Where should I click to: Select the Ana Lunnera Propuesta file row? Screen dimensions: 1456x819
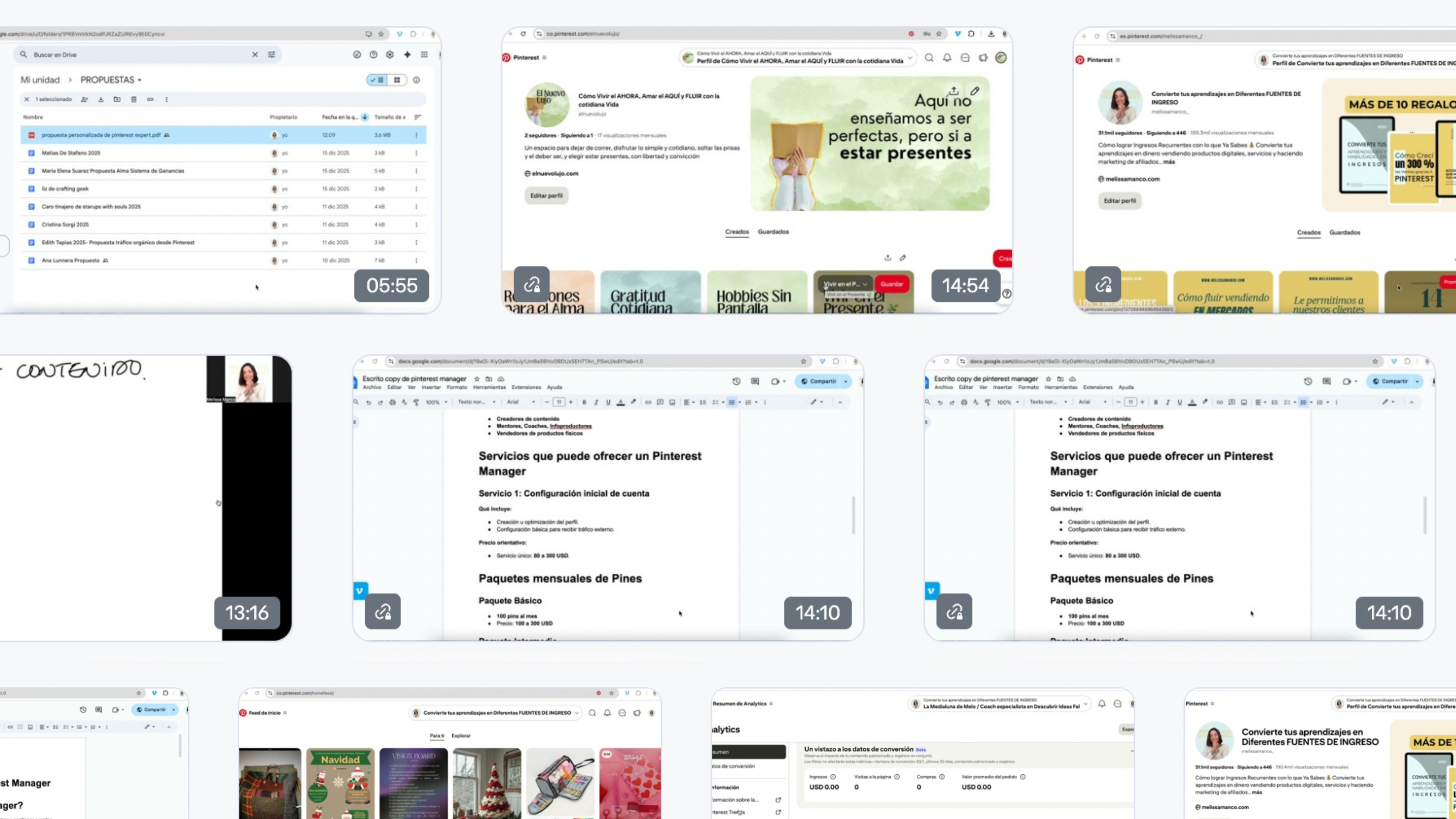pos(223,260)
